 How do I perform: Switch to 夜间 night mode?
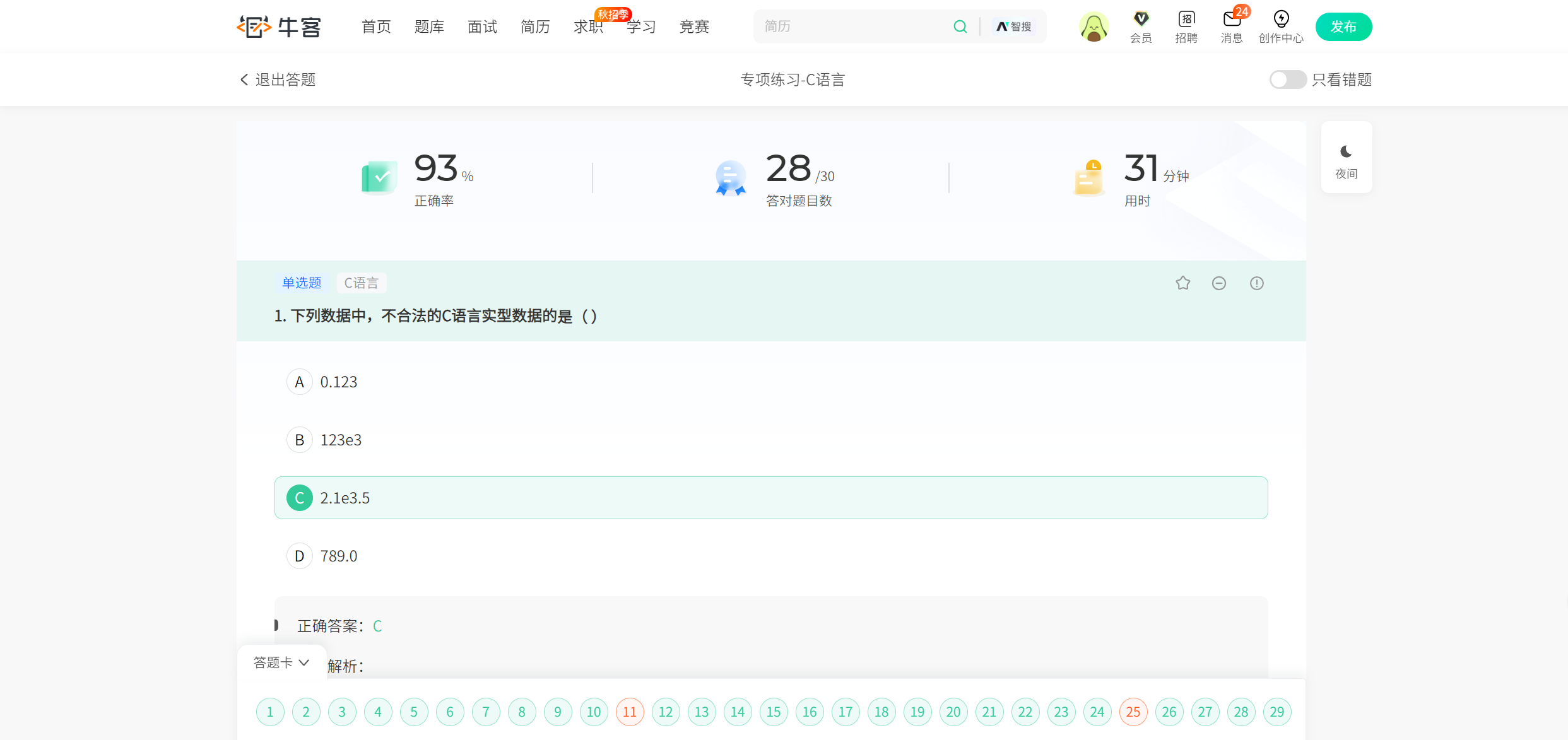pyautogui.click(x=1346, y=158)
